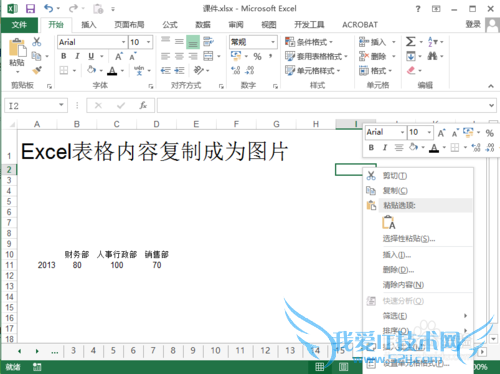Collapse the ribbon with the arrow
Image resolution: width=500 pixels, height=374 pixels.
coord(491,86)
